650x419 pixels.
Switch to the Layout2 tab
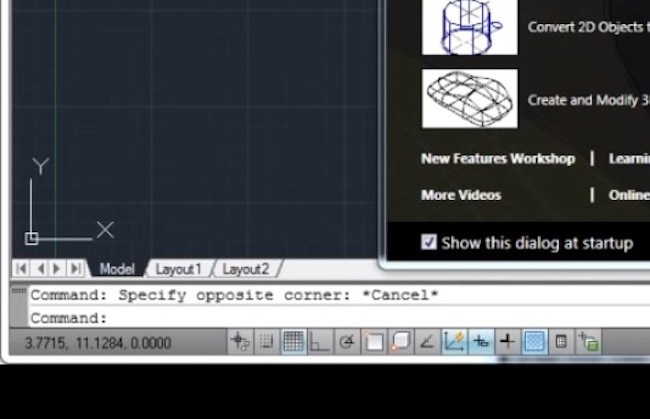coord(245,269)
